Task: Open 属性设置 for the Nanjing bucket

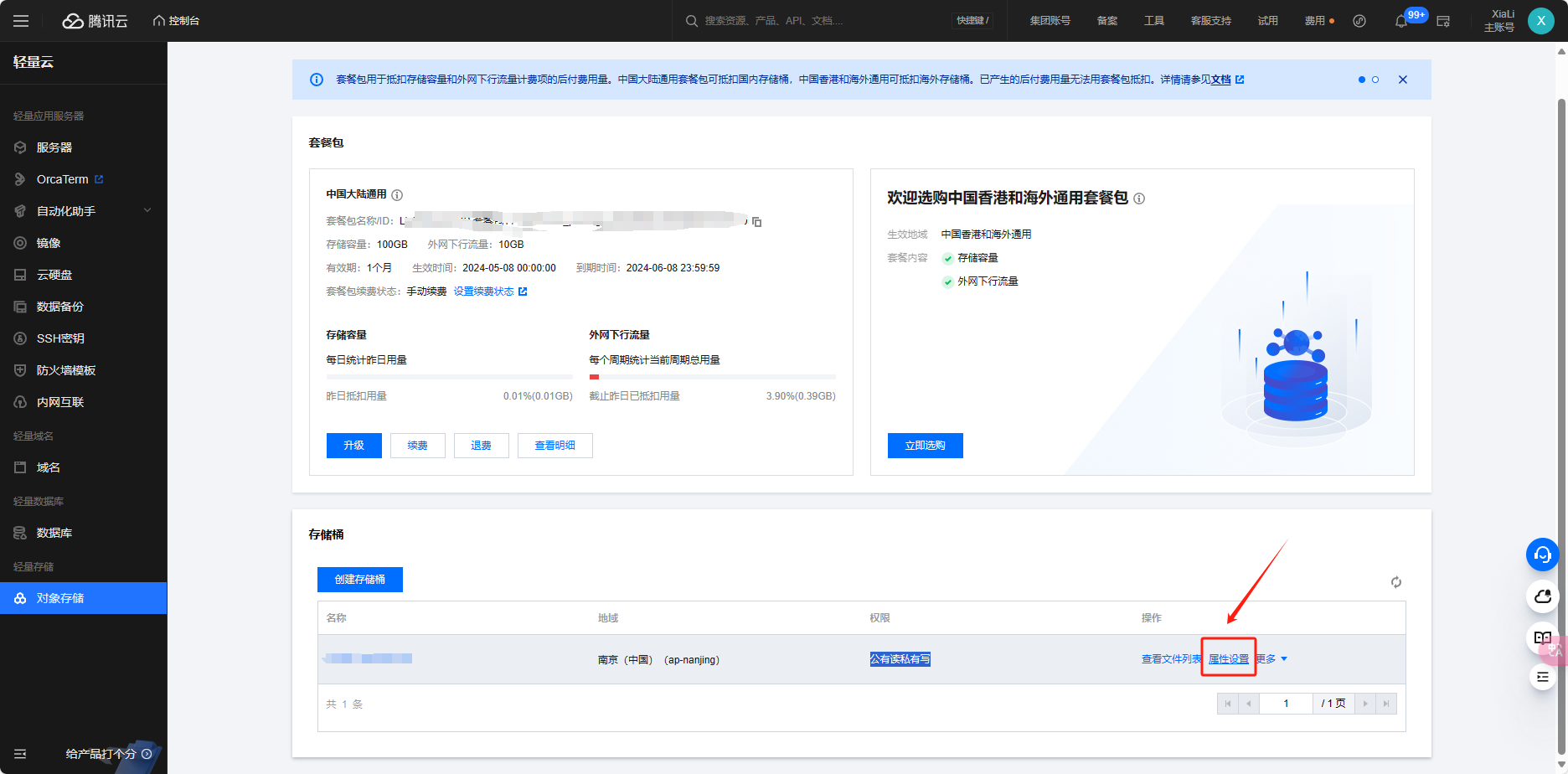Action: tap(1229, 659)
